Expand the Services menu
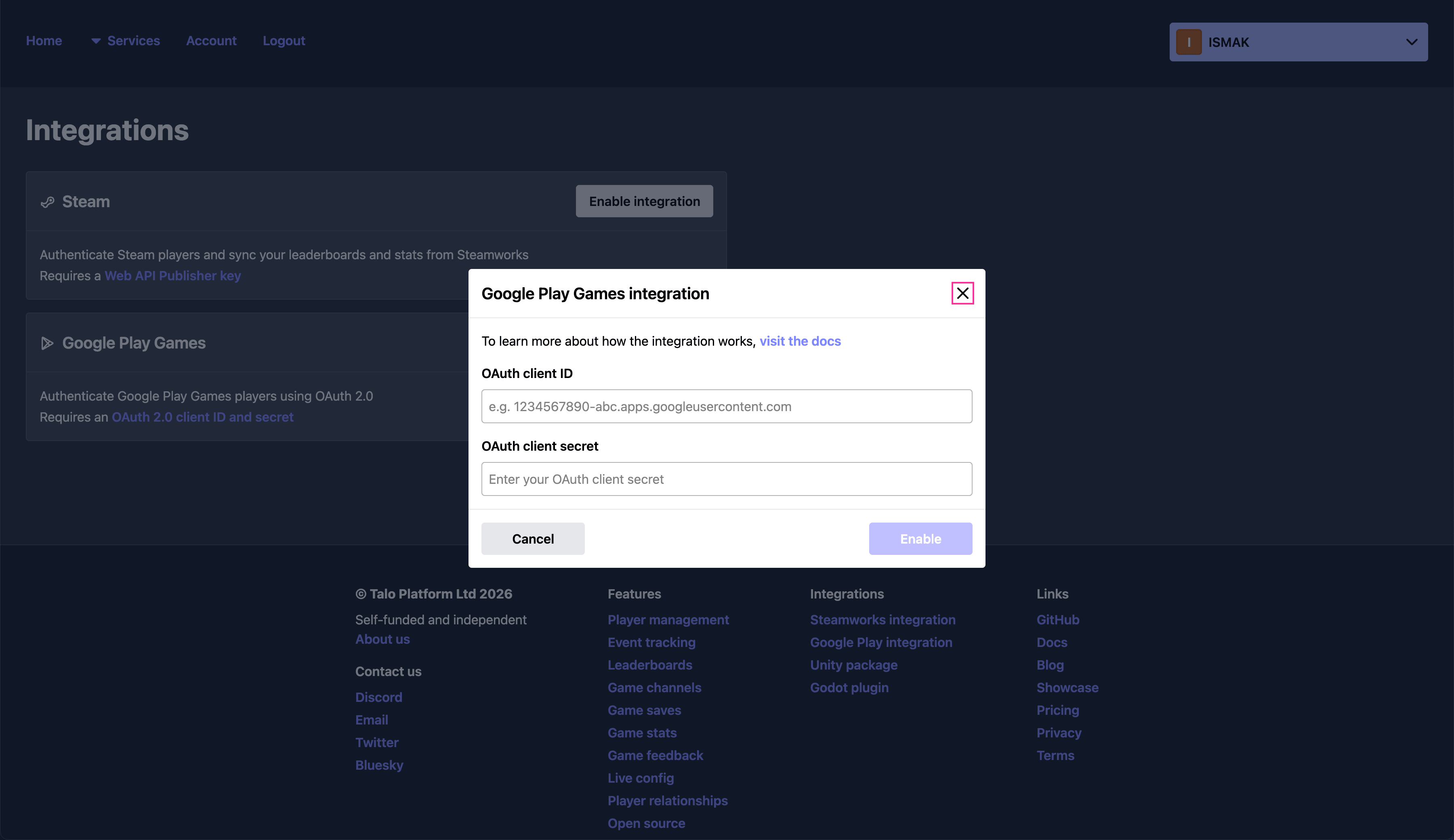Viewport: 1454px width, 840px height. 133,41
